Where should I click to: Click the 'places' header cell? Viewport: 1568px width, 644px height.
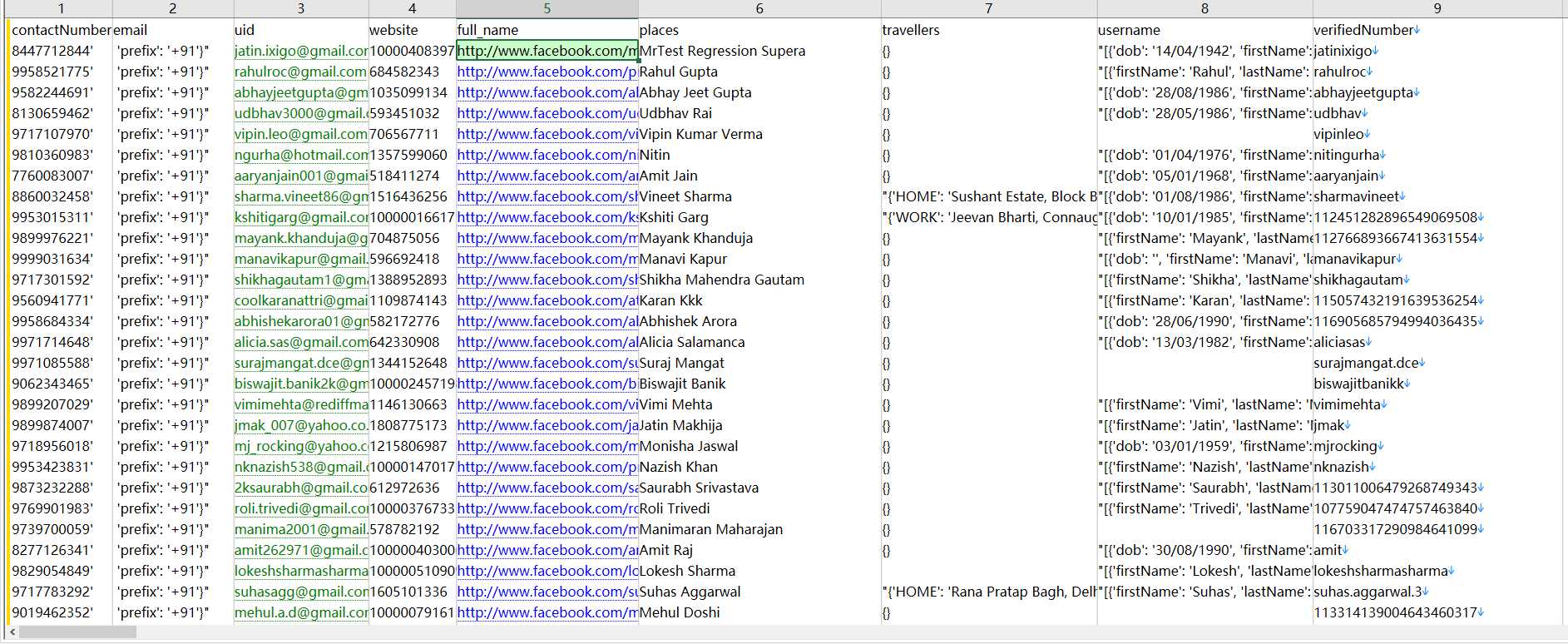(759, 30)
